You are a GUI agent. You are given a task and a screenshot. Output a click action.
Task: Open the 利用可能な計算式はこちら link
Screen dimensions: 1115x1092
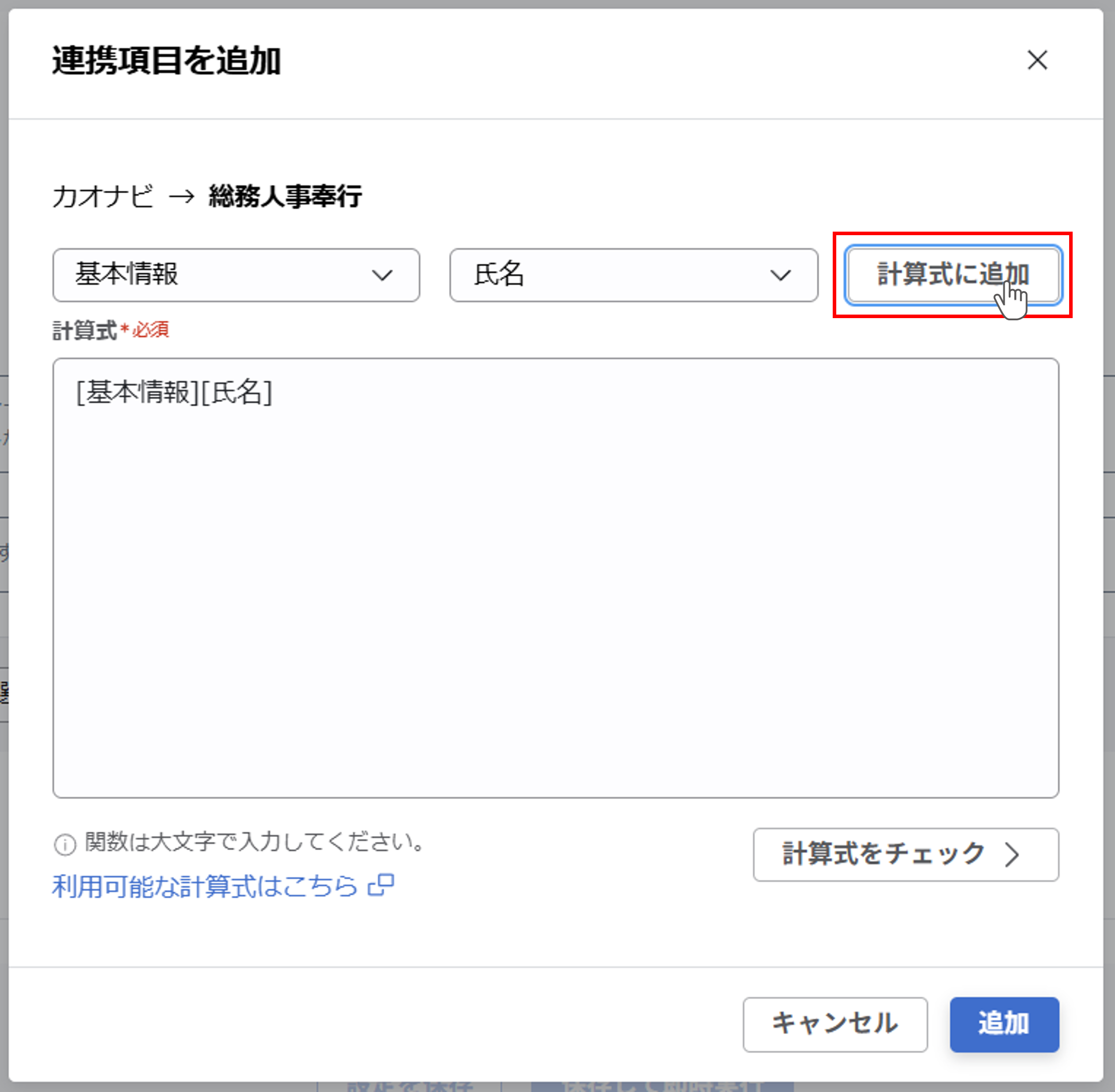[223, 886]
